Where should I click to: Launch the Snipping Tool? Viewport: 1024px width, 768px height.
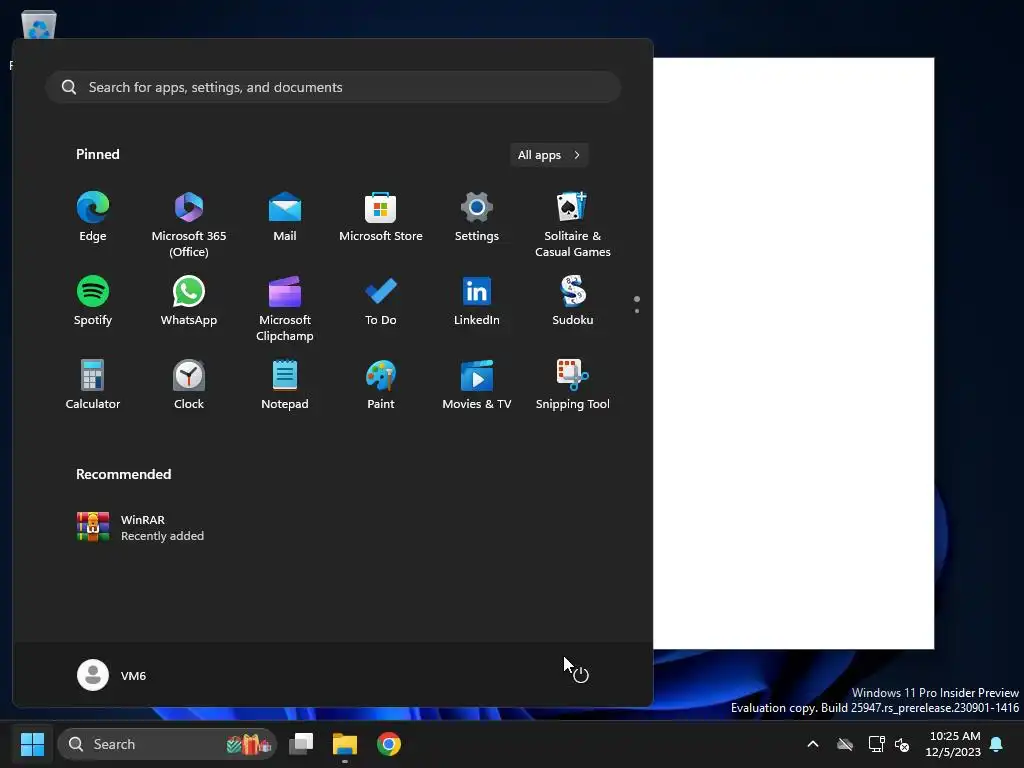pos(573,385)
